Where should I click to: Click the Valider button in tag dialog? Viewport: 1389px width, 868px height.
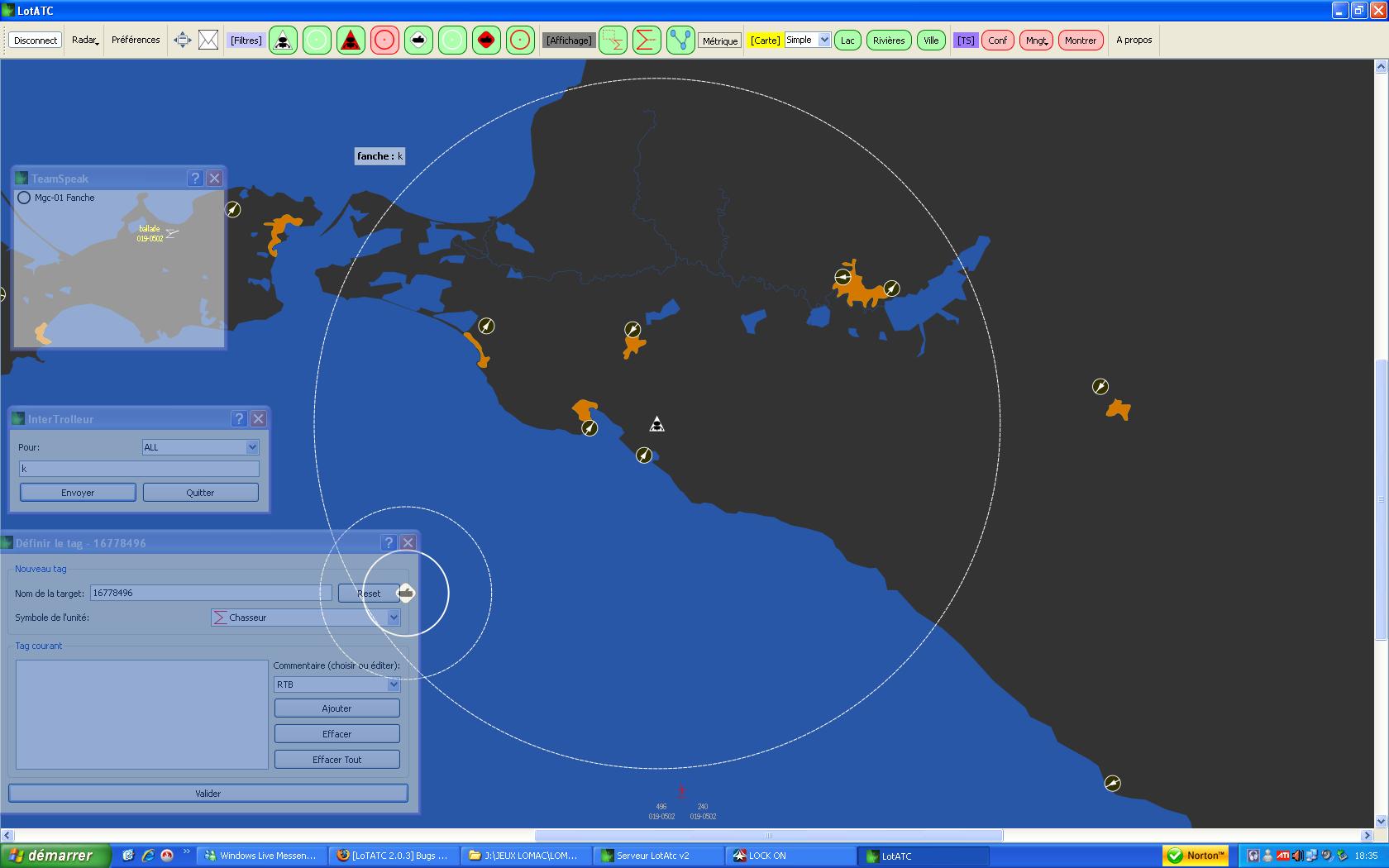[208, 794]
